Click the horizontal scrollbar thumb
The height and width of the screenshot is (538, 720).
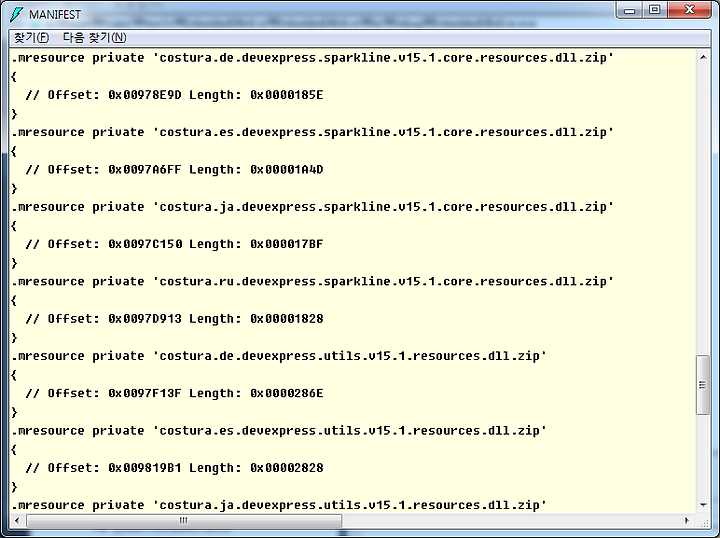click(x=184, y=521)
